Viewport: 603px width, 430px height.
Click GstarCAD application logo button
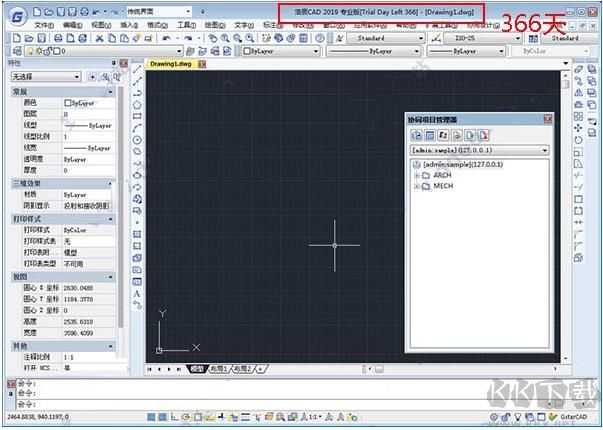(17, 17)
